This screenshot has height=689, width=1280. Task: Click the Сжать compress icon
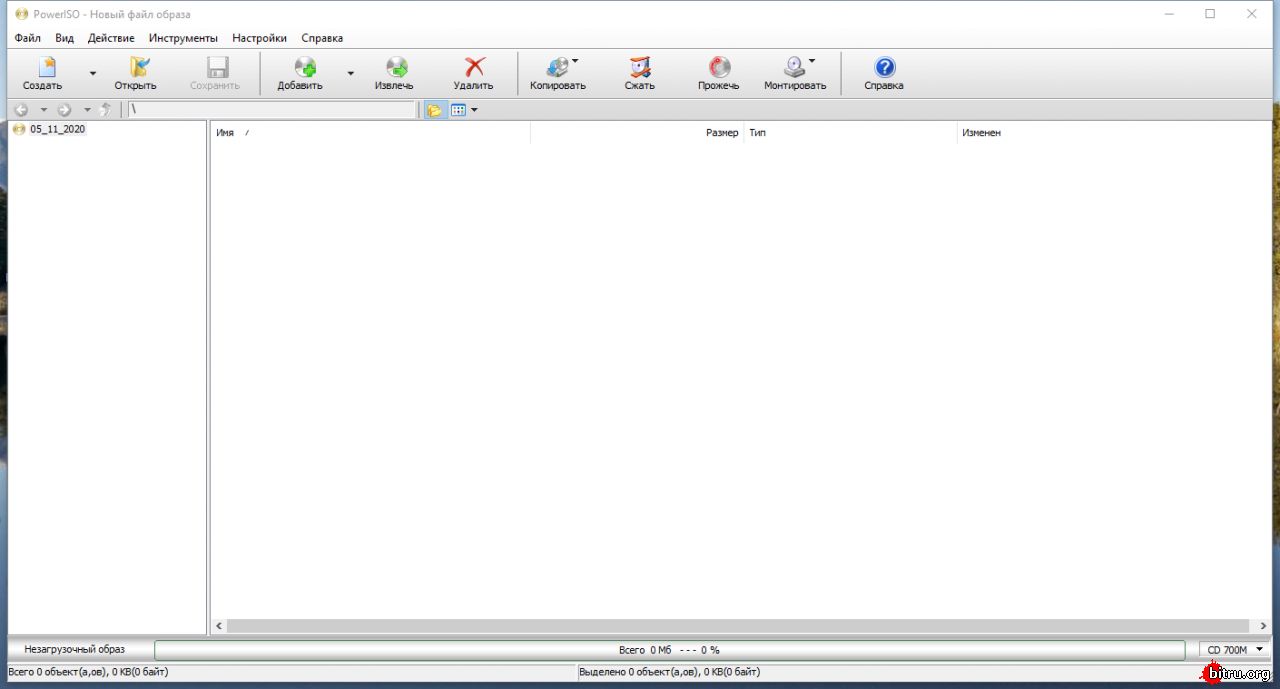[640, 67]
